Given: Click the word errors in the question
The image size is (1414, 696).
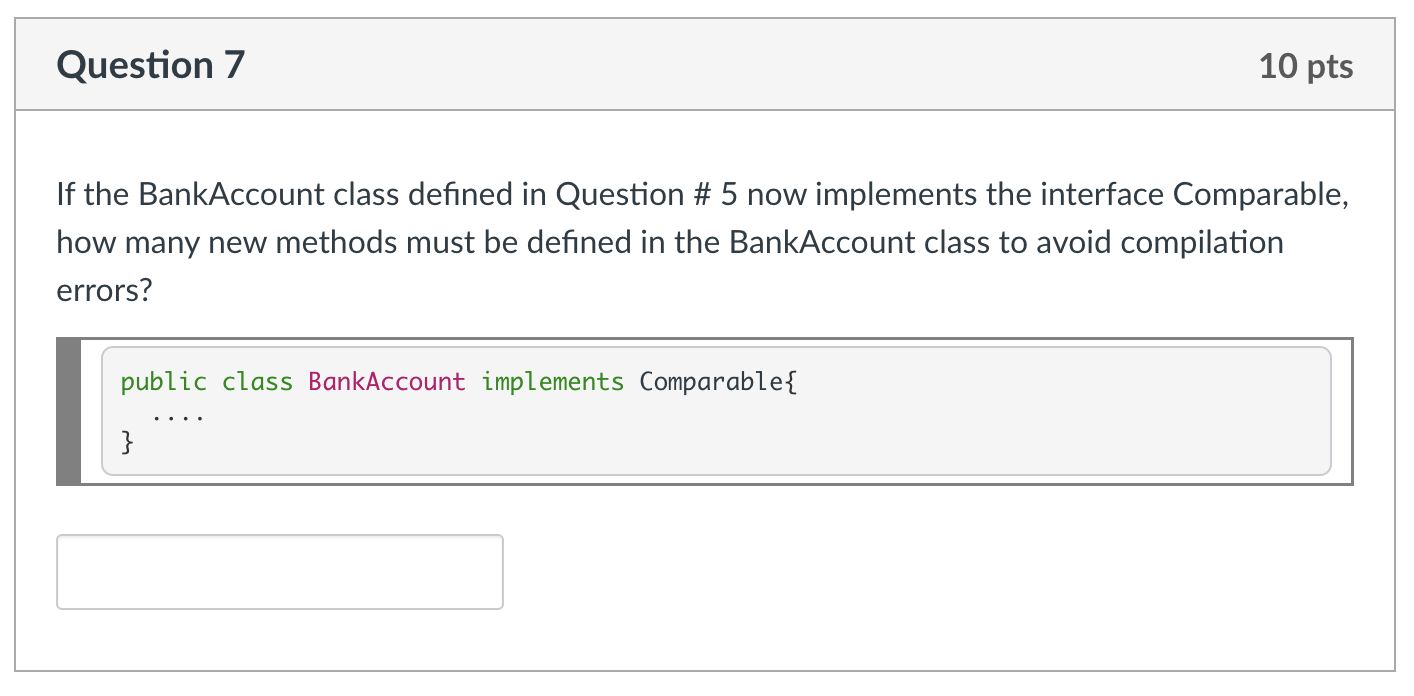Looking at the screenshot, I should pos(96,290).
